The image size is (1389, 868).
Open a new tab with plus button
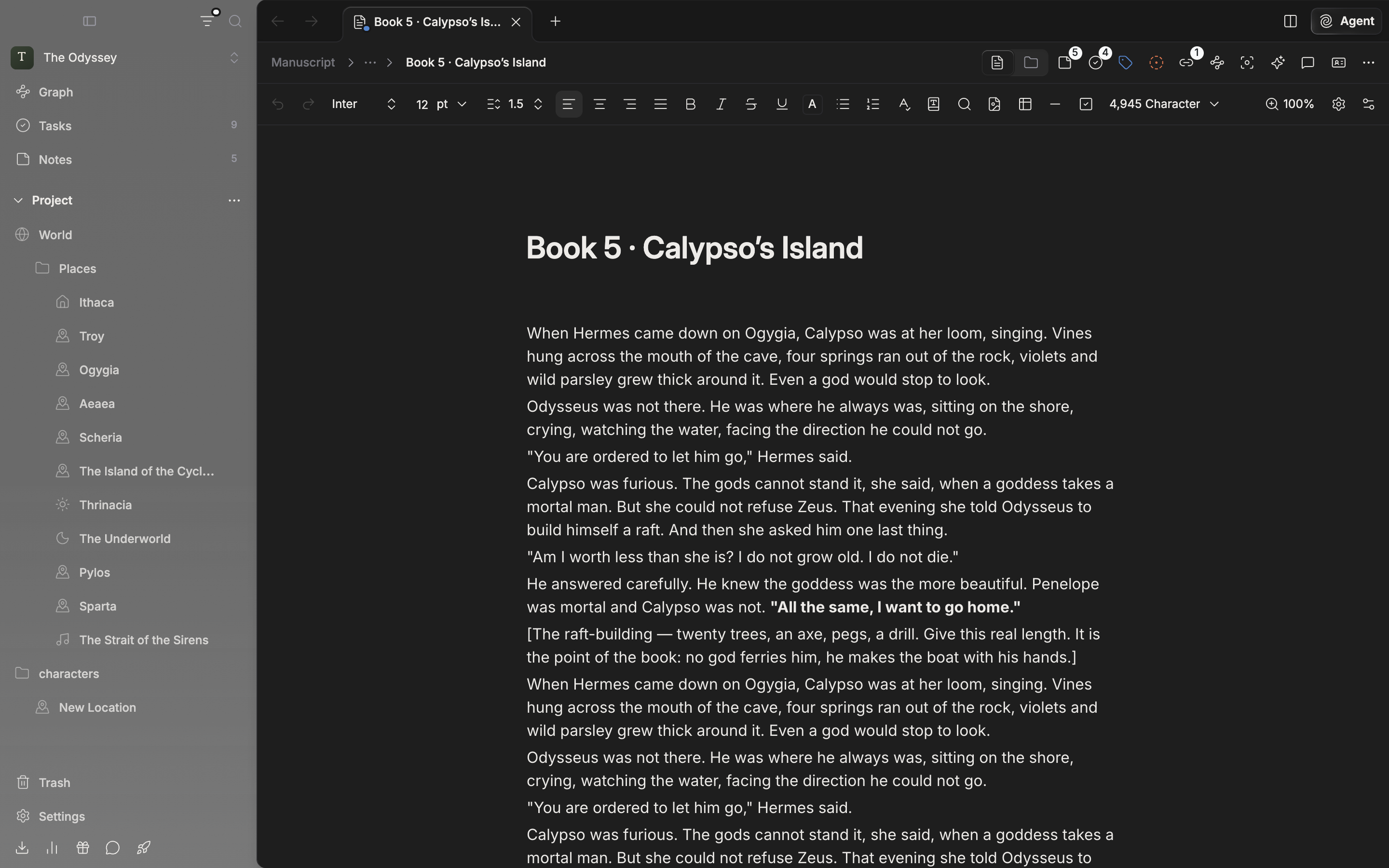click(555, 22)
